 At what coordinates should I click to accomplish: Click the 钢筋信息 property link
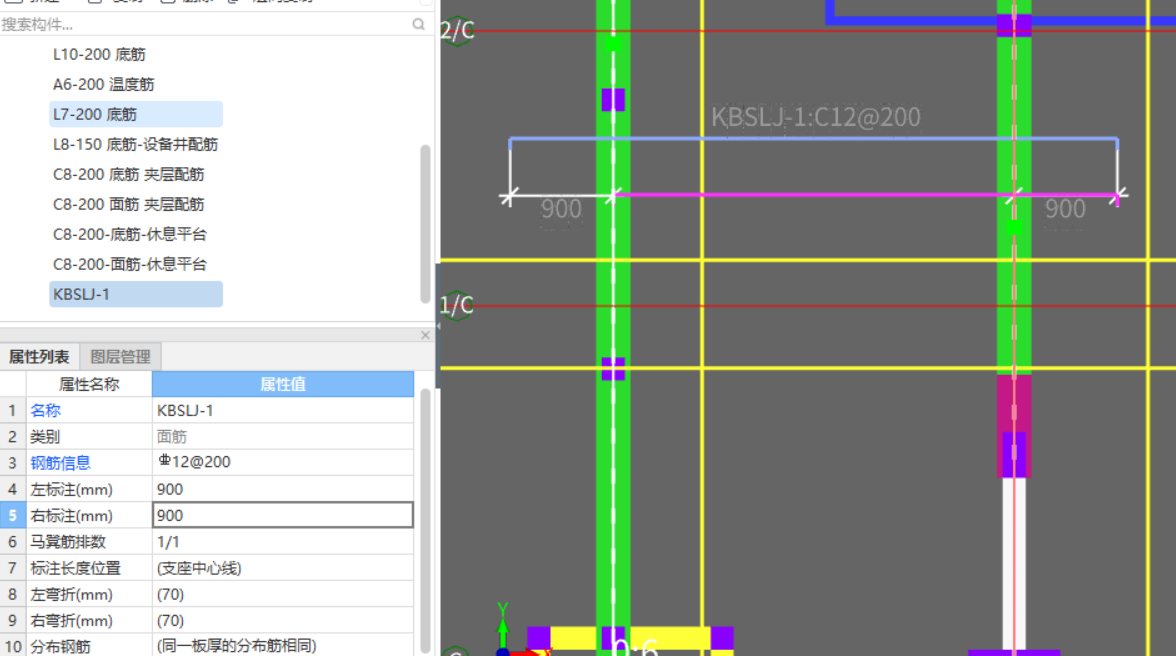(60, 463)
